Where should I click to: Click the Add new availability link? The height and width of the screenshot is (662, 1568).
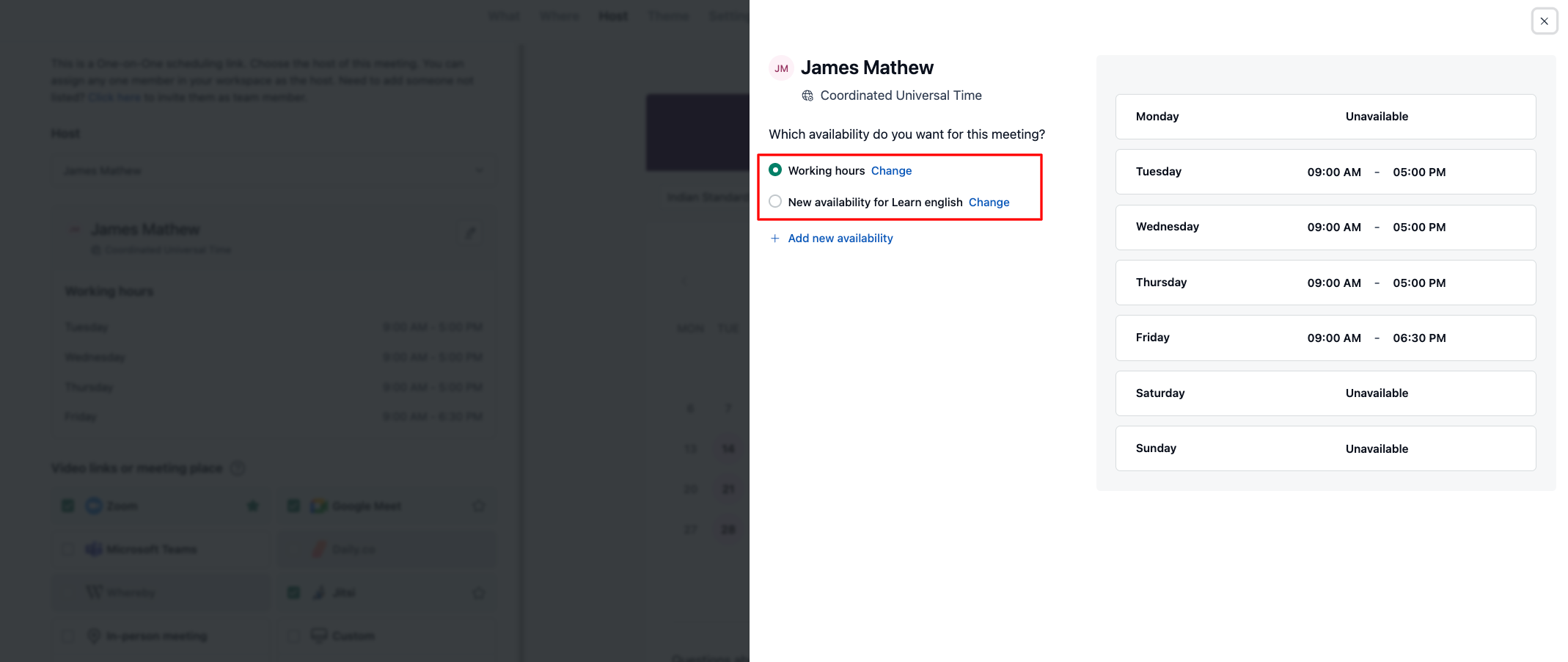[840, 239]
